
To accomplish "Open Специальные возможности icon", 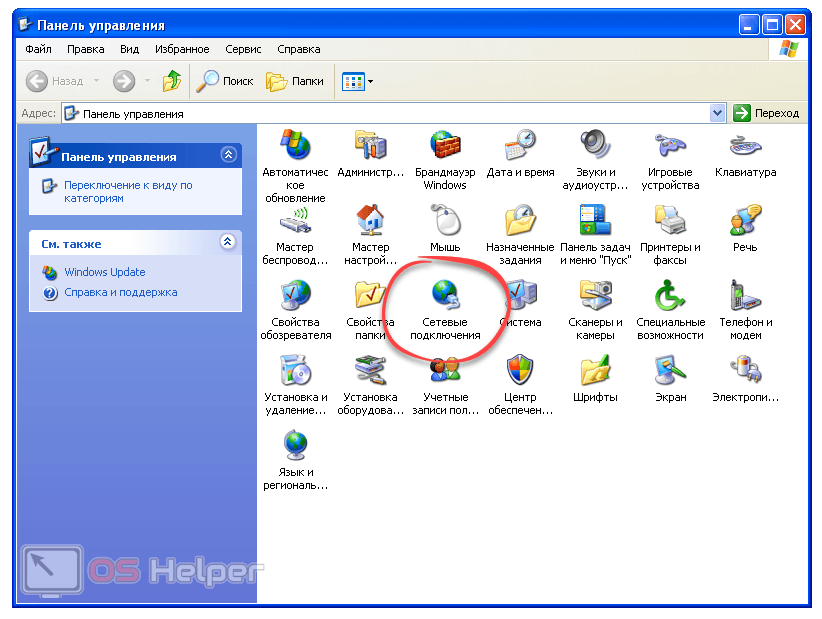I will point(670,296).
